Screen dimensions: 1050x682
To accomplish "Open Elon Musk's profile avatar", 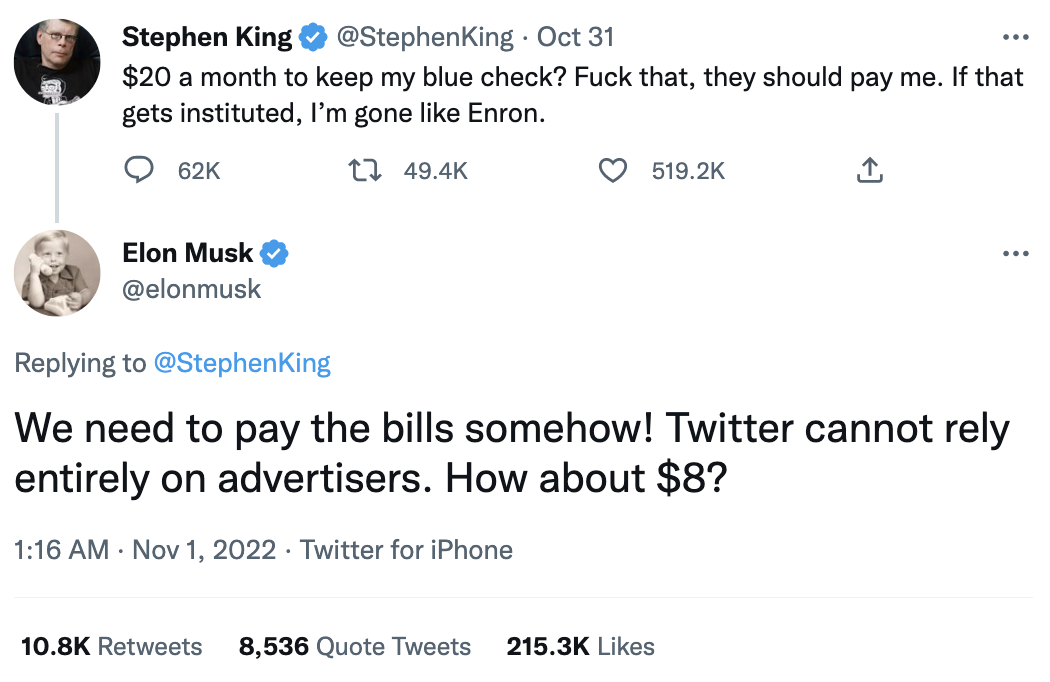I will [57, 273].
